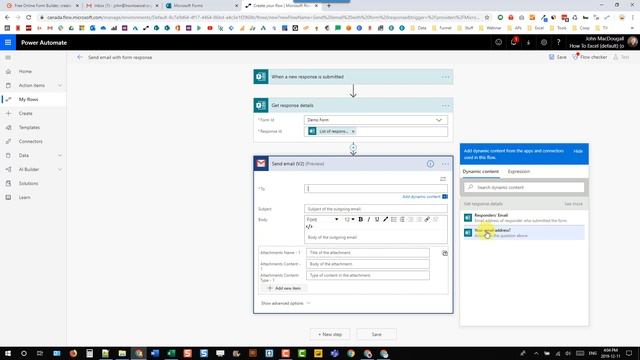640x360 pixels.
Task: Toggle bold formatting in body editor
Action: (360, 220)
